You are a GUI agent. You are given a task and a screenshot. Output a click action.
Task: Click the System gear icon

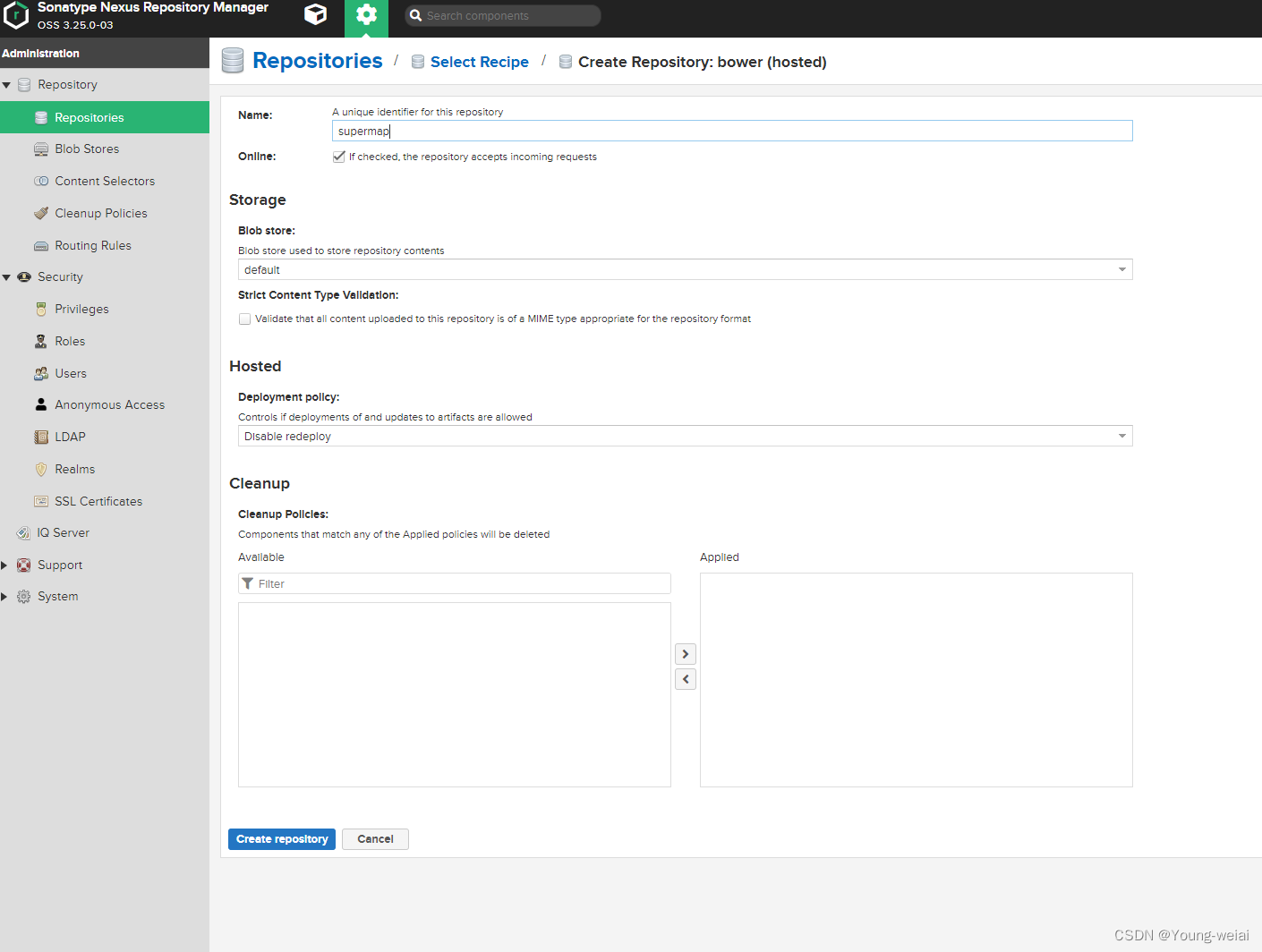point(24,597)
